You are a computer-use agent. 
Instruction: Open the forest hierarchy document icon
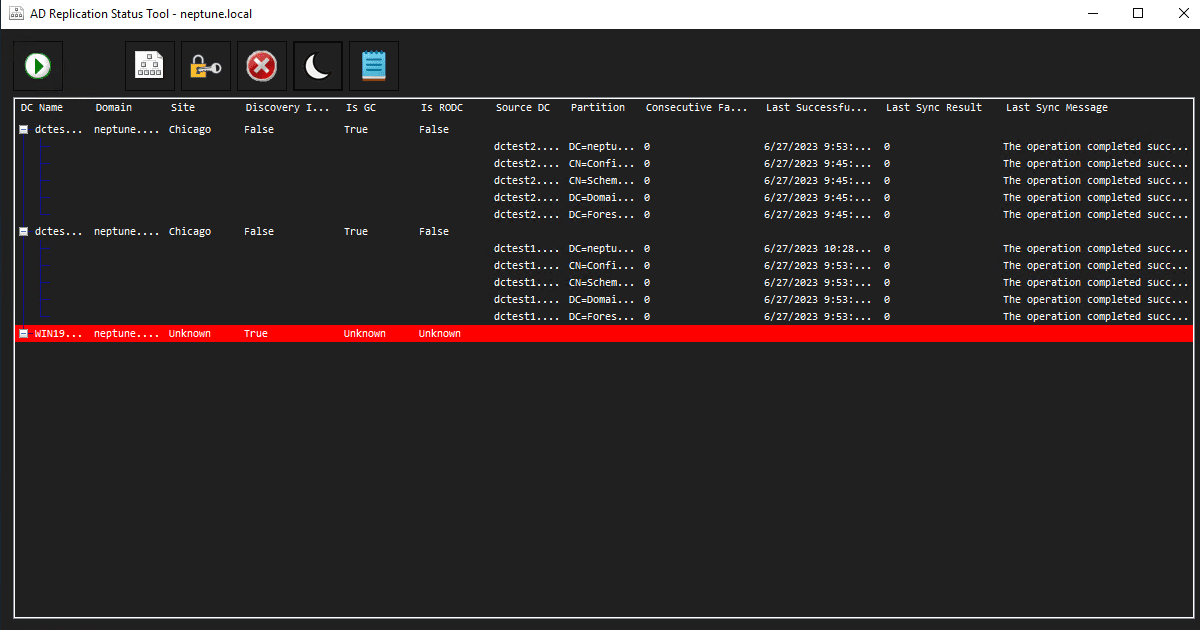click(x=150, y=66)
